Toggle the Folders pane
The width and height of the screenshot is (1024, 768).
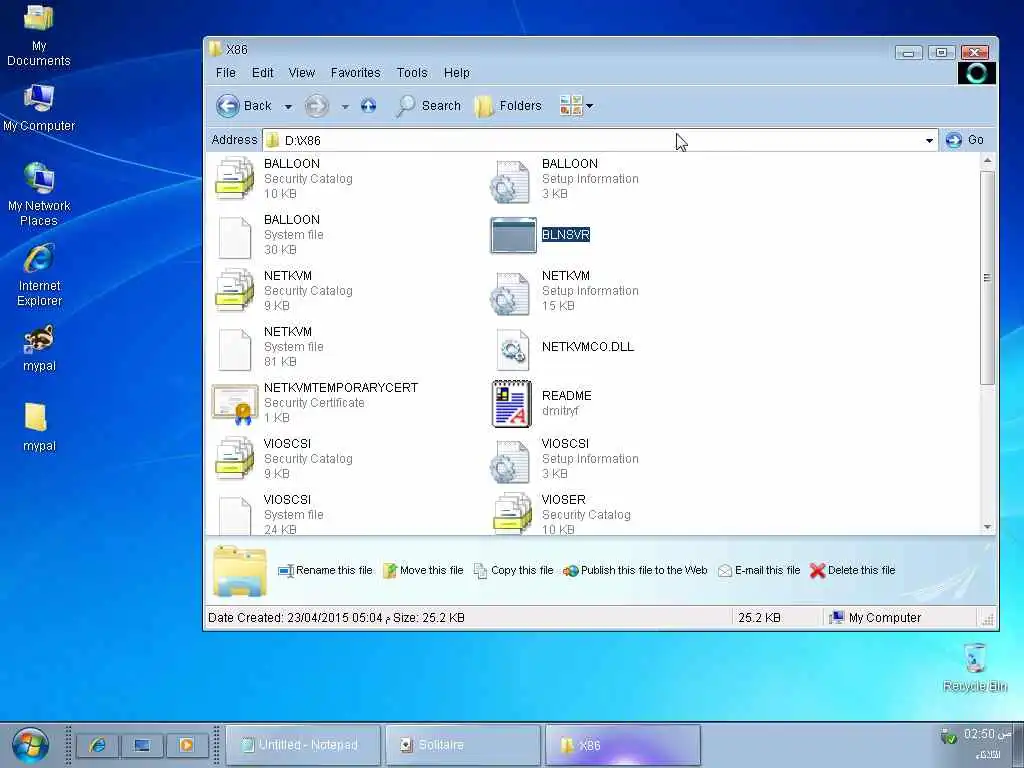point(508,106)
